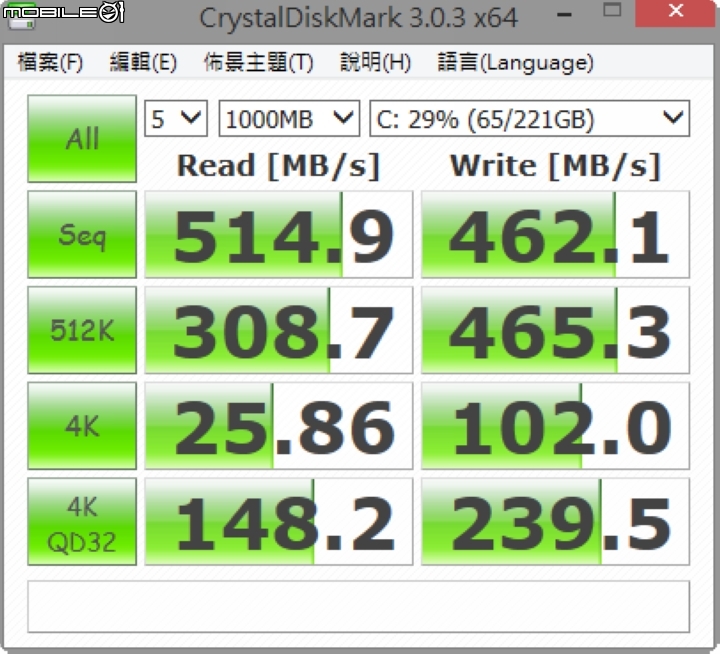Start the 512K benchmark test
This screenshot has height=654, width=720.
coord(82,330)
